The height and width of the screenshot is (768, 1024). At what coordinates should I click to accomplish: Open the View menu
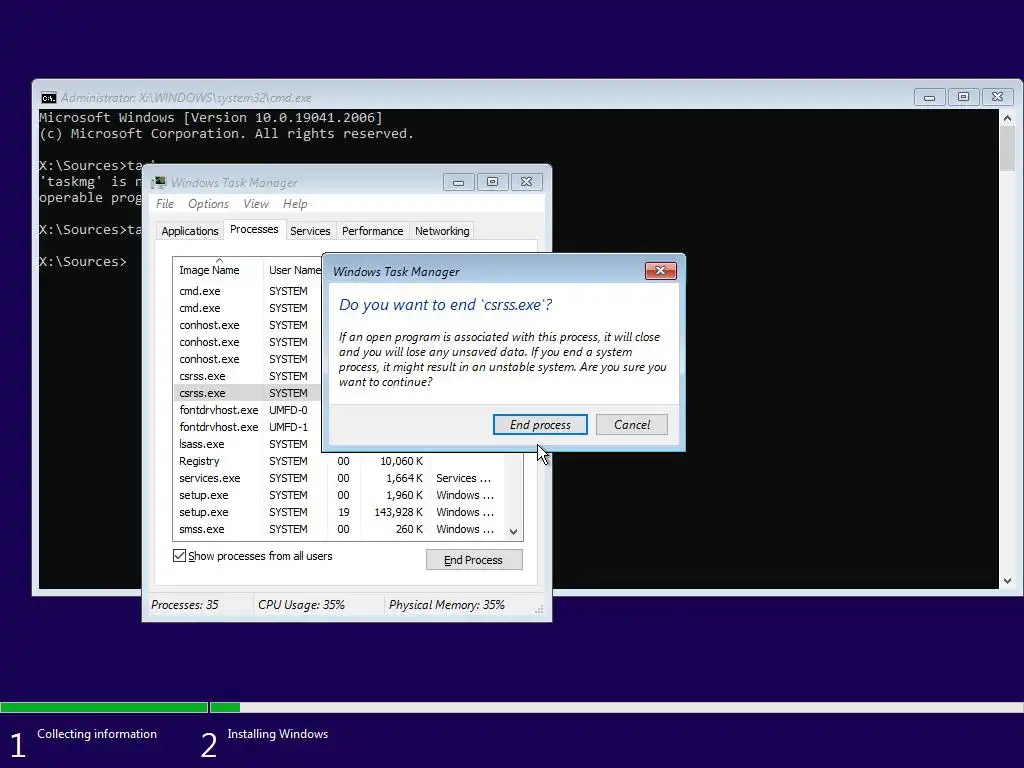(256, 204)
